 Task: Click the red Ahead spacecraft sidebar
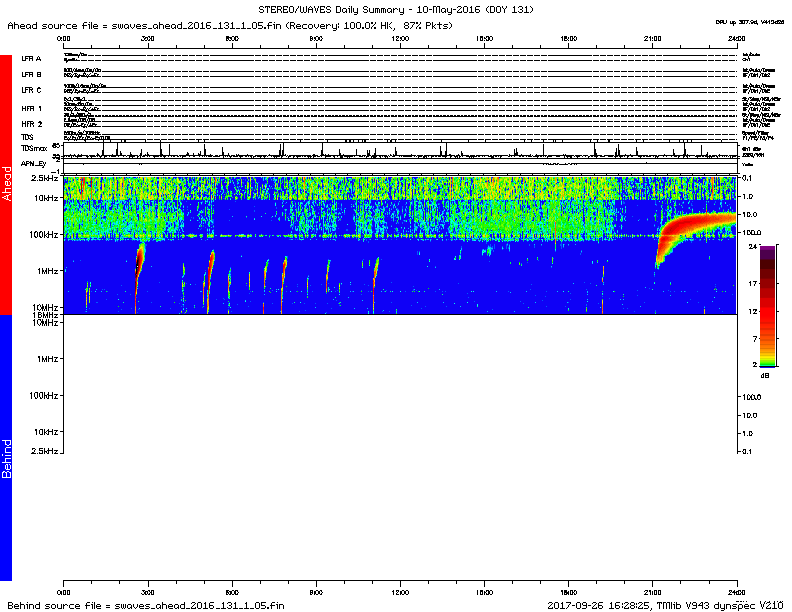coord(7,185)
